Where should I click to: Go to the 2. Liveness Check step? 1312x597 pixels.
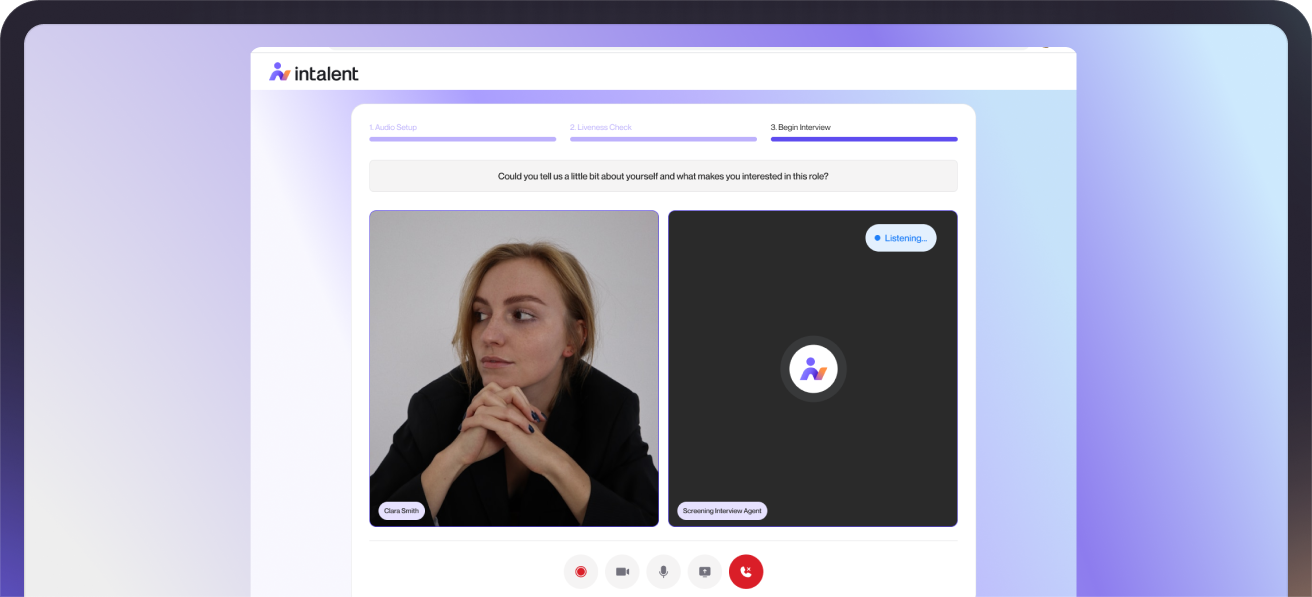(601, 127)
